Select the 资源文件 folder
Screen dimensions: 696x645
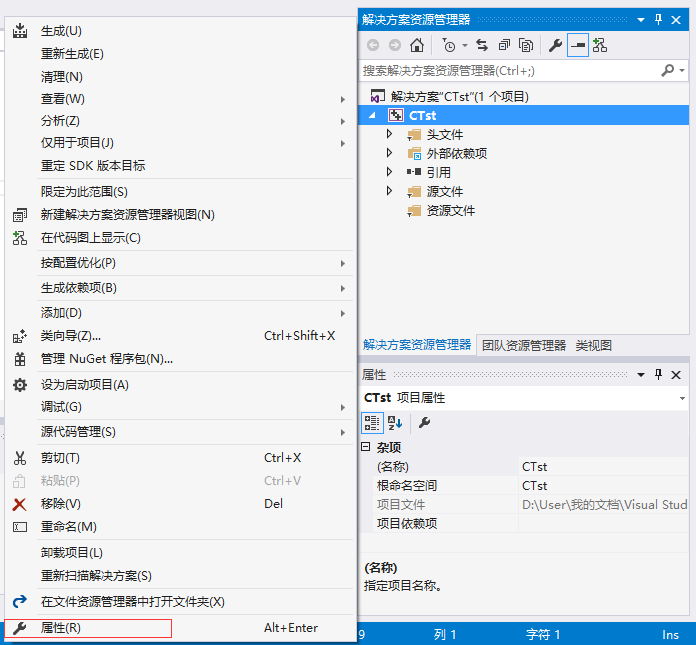pyautogui.click(x=451, y=210)
